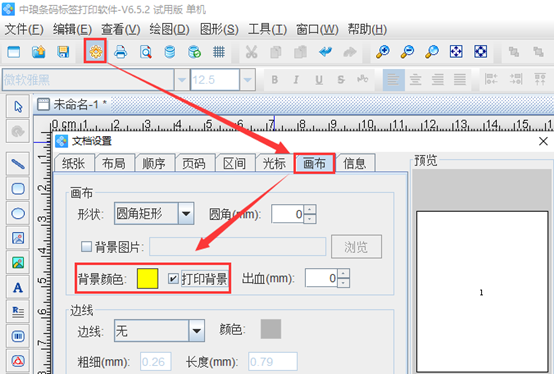
Task: Open the font size dropdown arrow
Action: (248, 80)
